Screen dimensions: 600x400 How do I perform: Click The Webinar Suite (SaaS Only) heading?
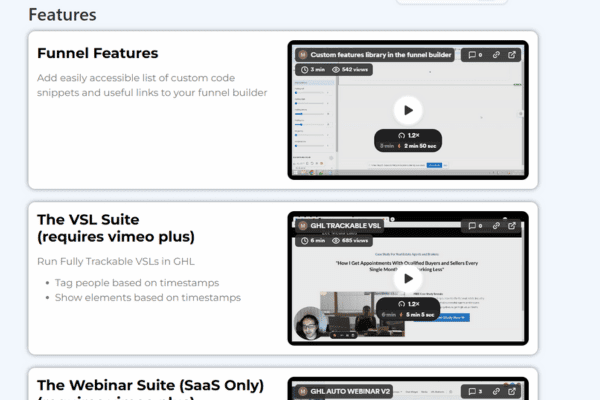(150, 385)
